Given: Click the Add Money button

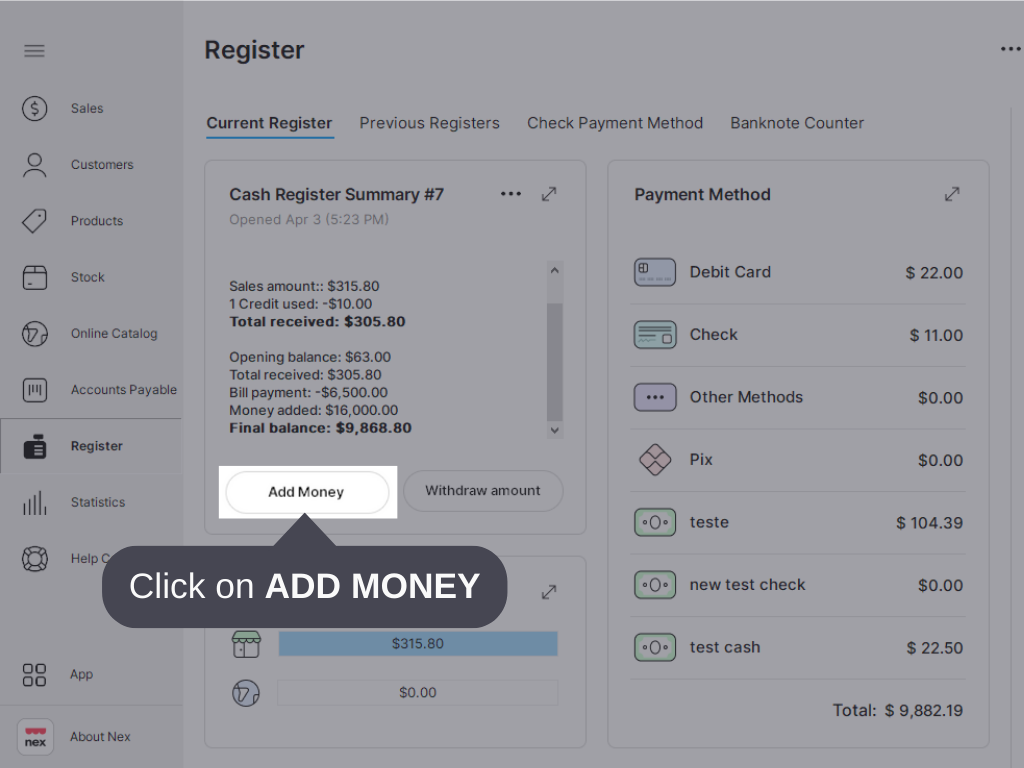Looking at the screenshot, I should pyautogui.click(x=306, y=492).
